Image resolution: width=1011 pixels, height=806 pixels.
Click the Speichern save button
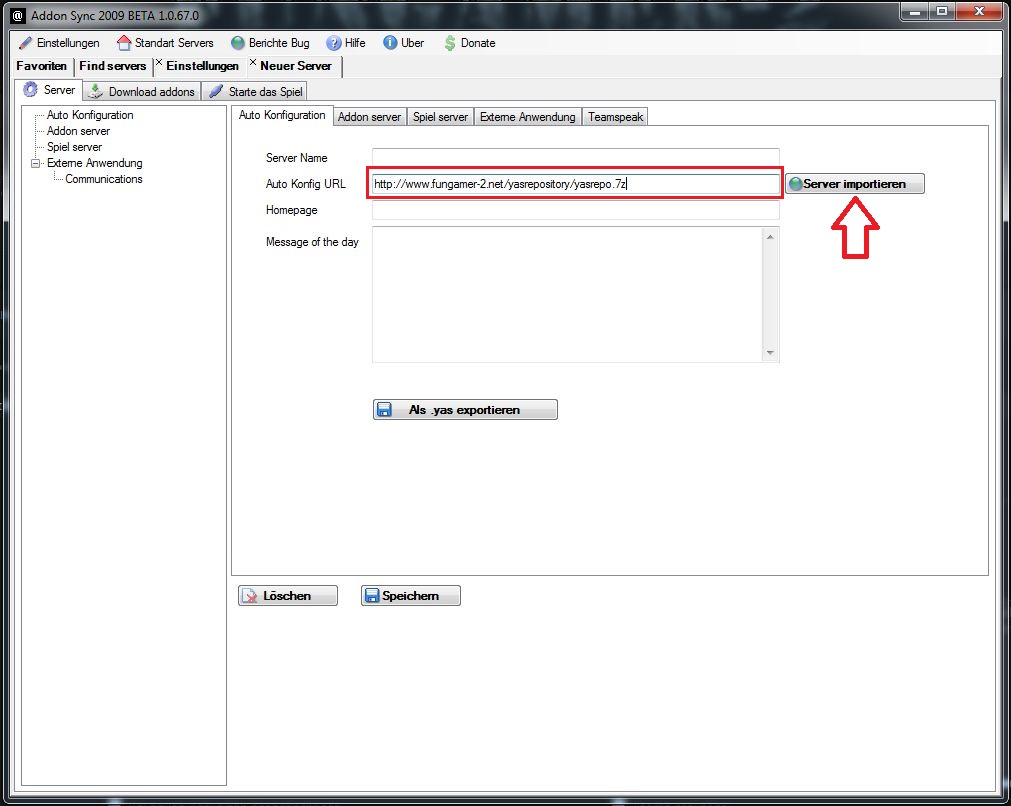click(410, 596)
